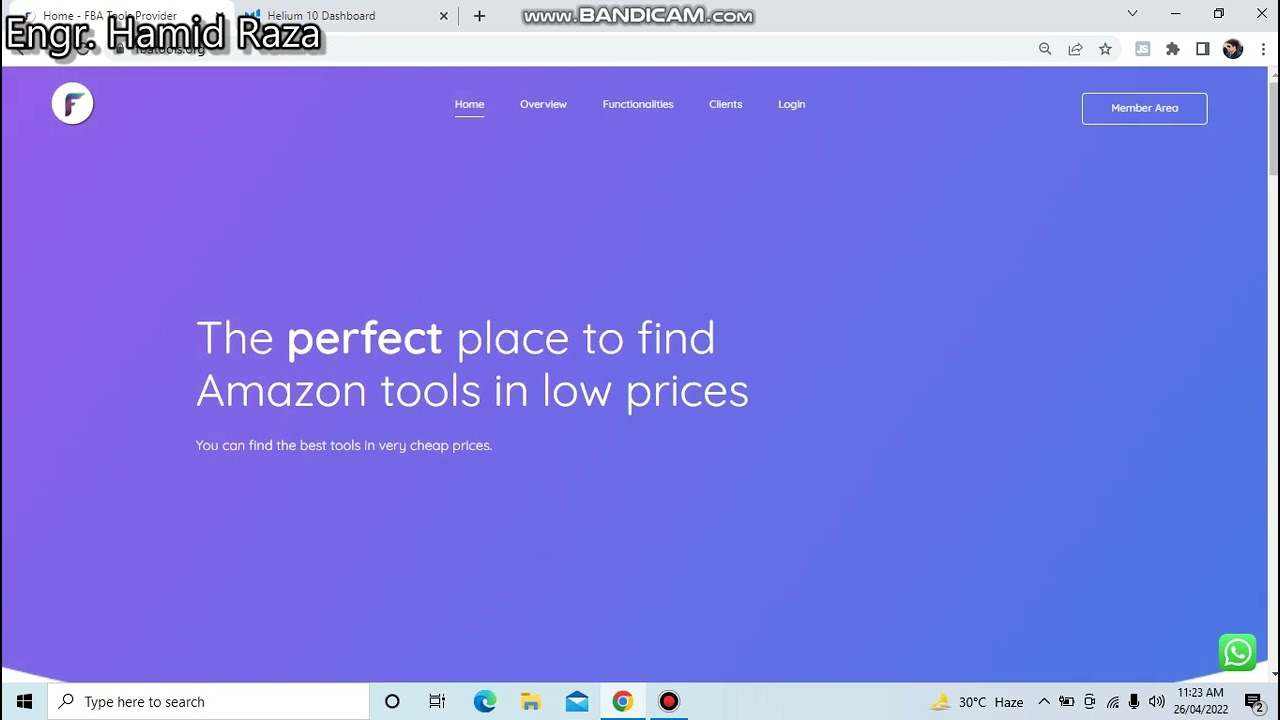Click the Windows search box
Image resolution: width=1280 pixels, height=720 pixels.
pos(208,702)
